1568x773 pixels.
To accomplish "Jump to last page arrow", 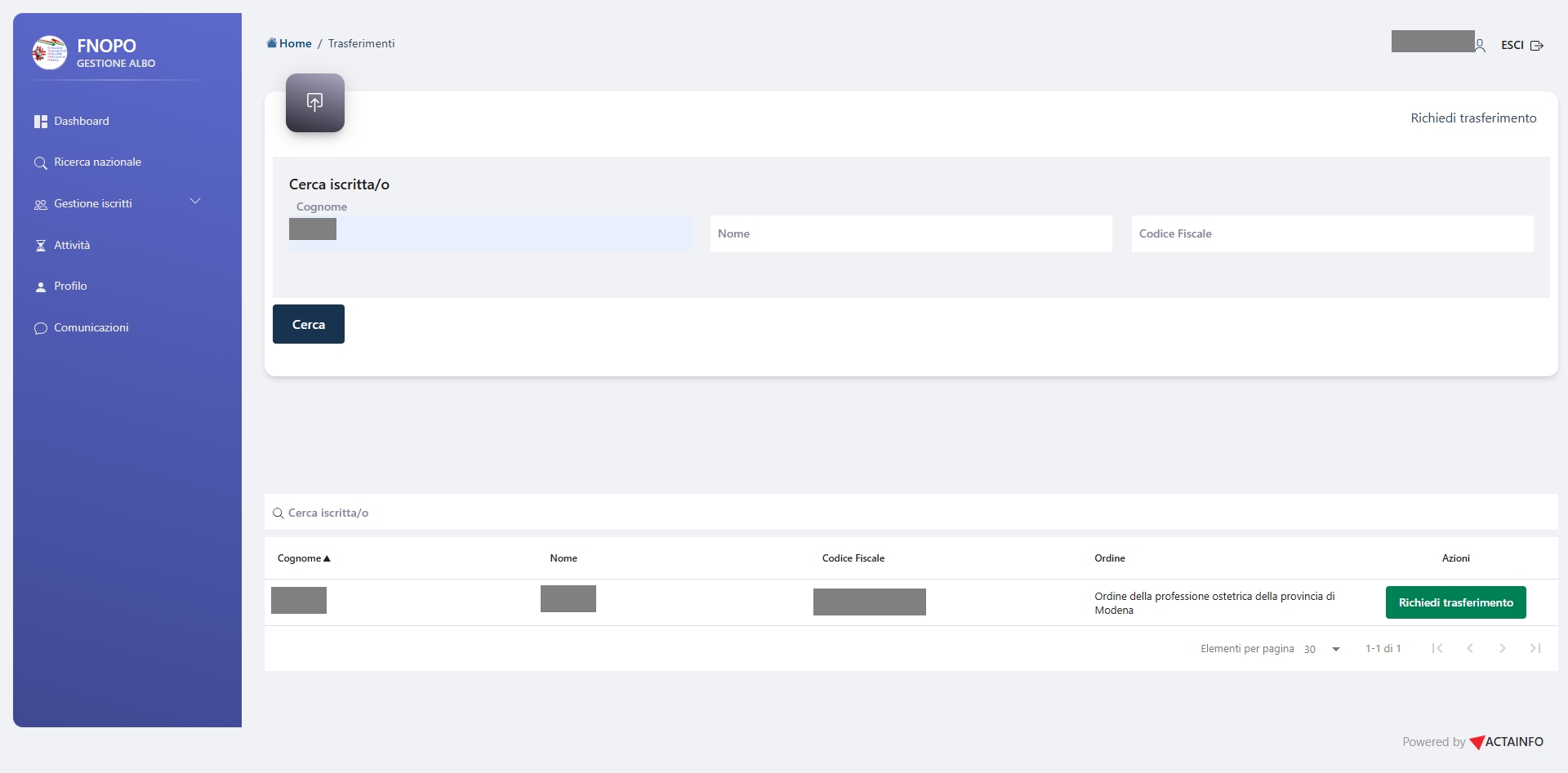I will (x=1535, y=648).
